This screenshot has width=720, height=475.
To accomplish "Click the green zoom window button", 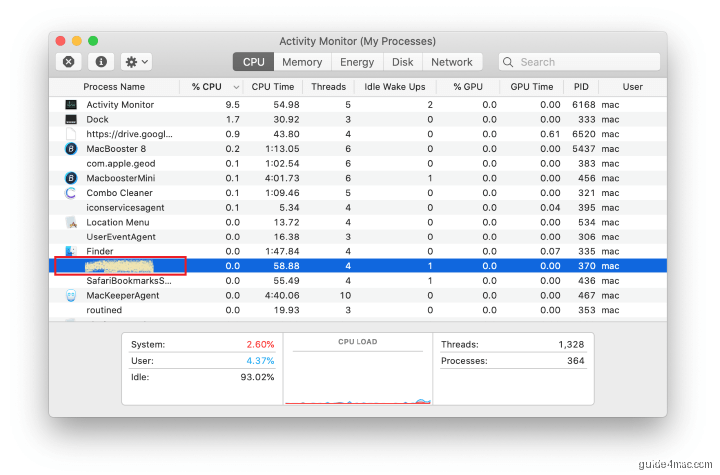I will pos(93,41).
